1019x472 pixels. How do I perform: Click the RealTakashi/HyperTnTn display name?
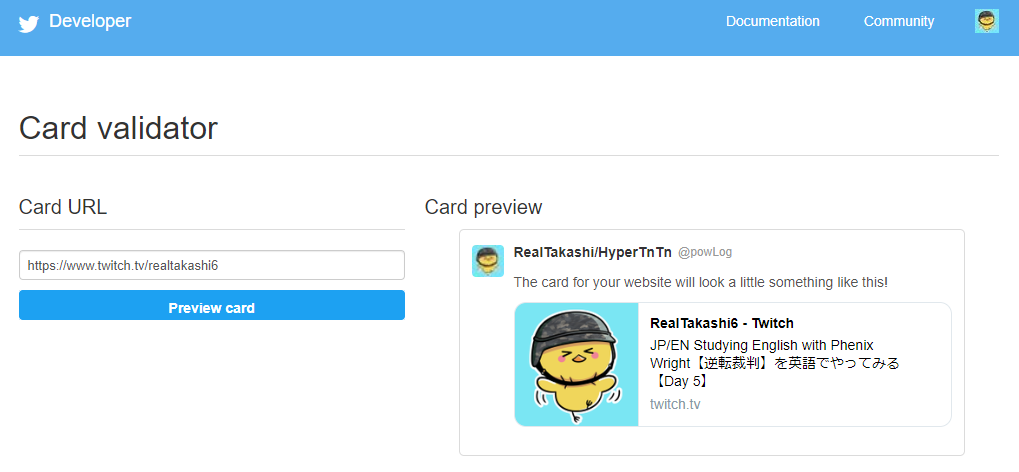coord(593,252)
